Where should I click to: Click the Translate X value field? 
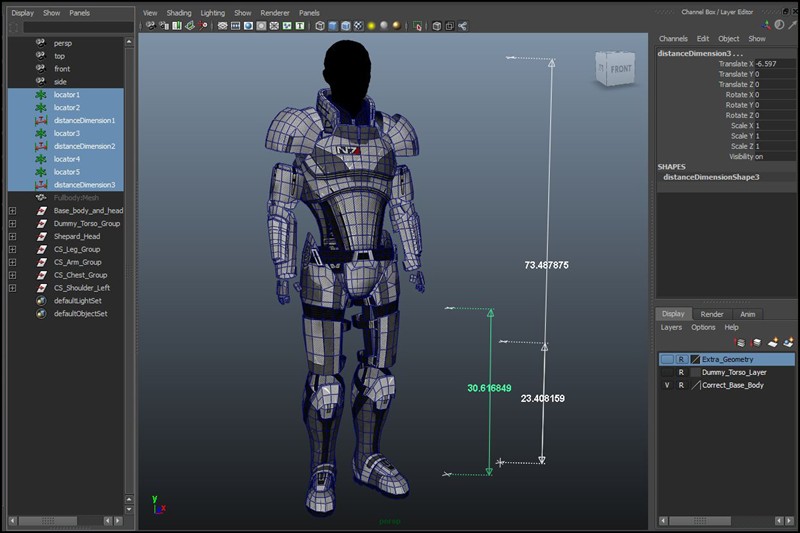[x=768, y=64]
